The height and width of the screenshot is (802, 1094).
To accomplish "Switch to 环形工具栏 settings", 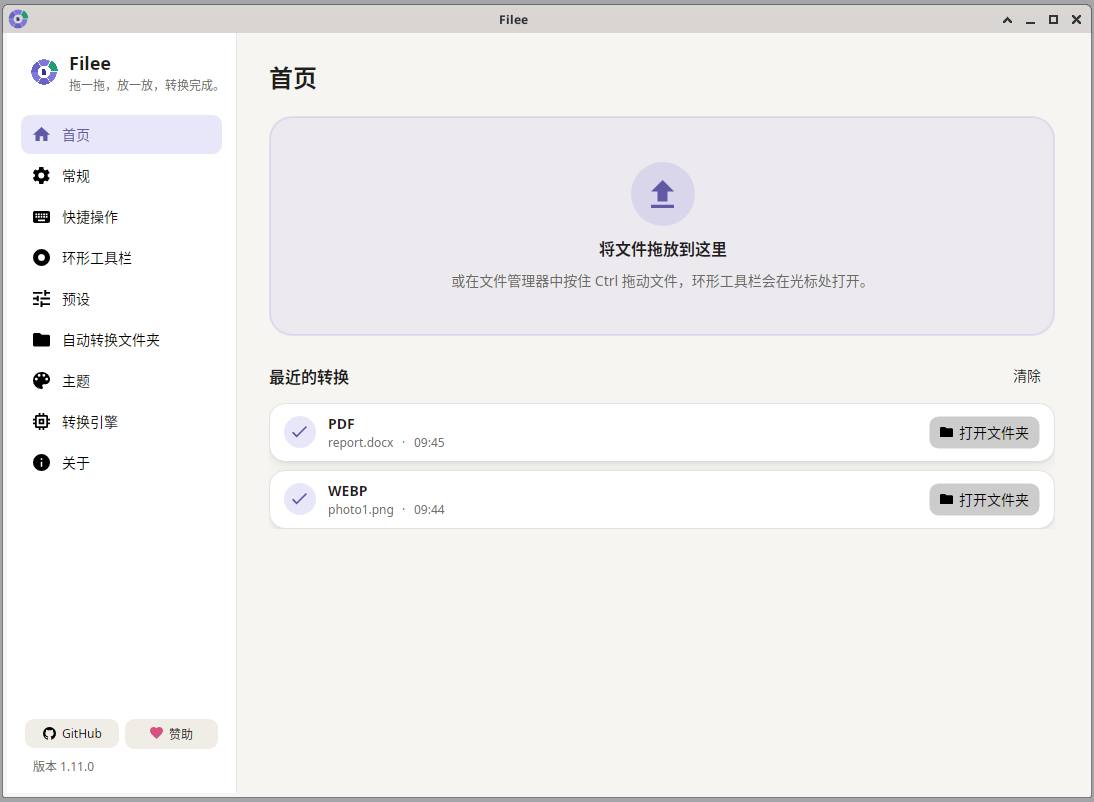I will coord(121,258).
